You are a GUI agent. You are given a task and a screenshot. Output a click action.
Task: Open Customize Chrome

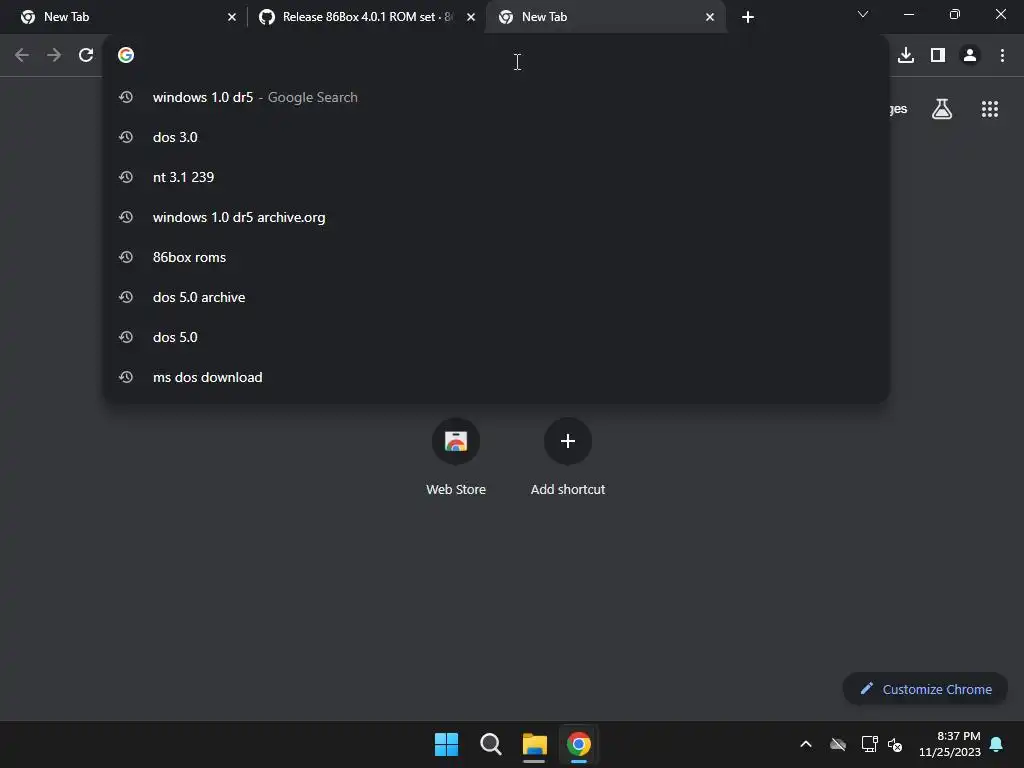pos(925,689)
